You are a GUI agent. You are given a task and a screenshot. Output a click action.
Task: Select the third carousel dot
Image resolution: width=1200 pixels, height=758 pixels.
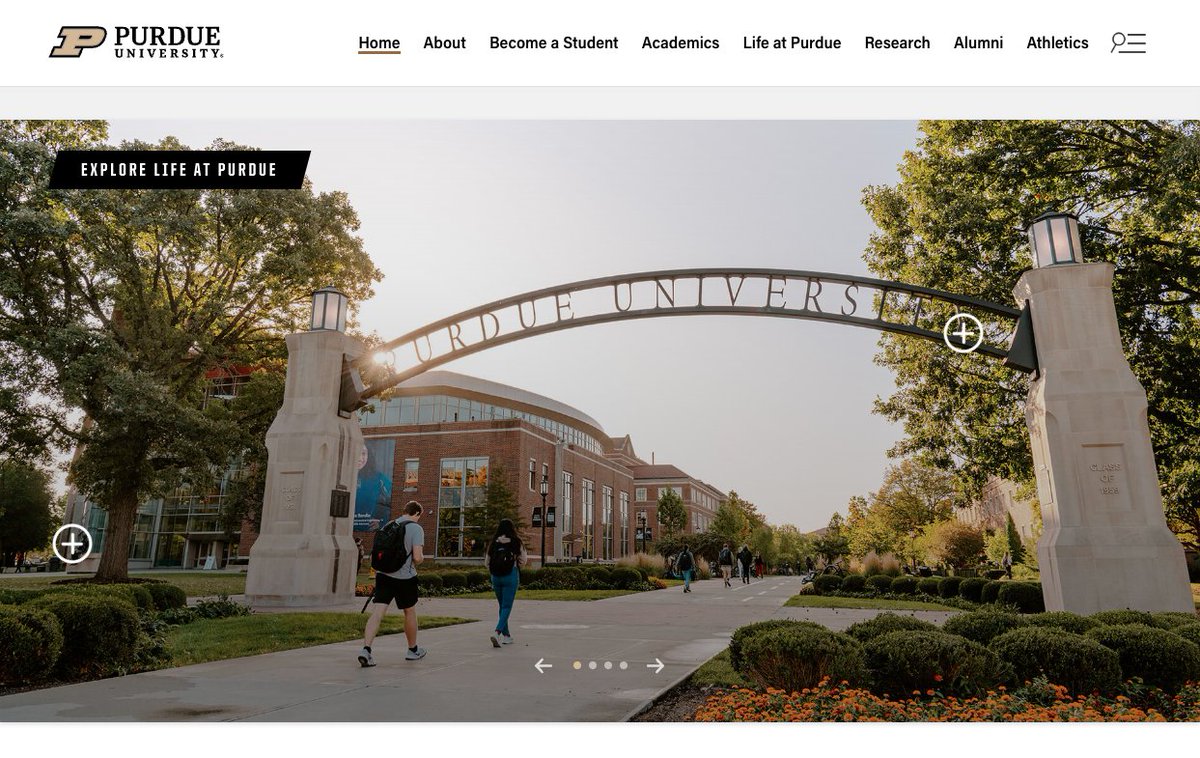[608, 665]
